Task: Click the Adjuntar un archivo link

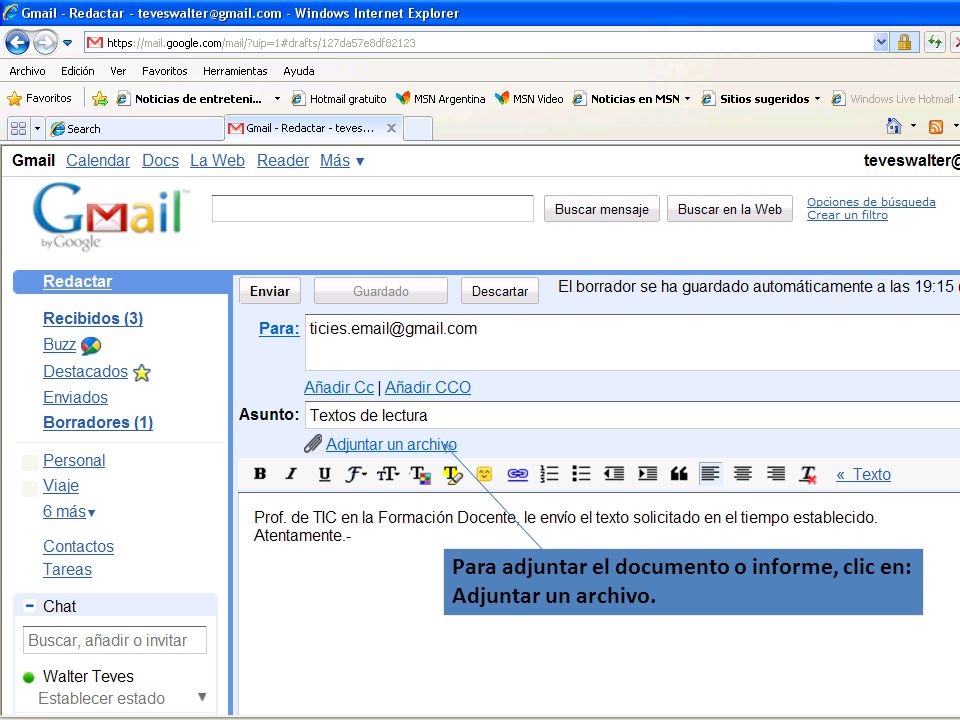Action: (x=391, y=444)
